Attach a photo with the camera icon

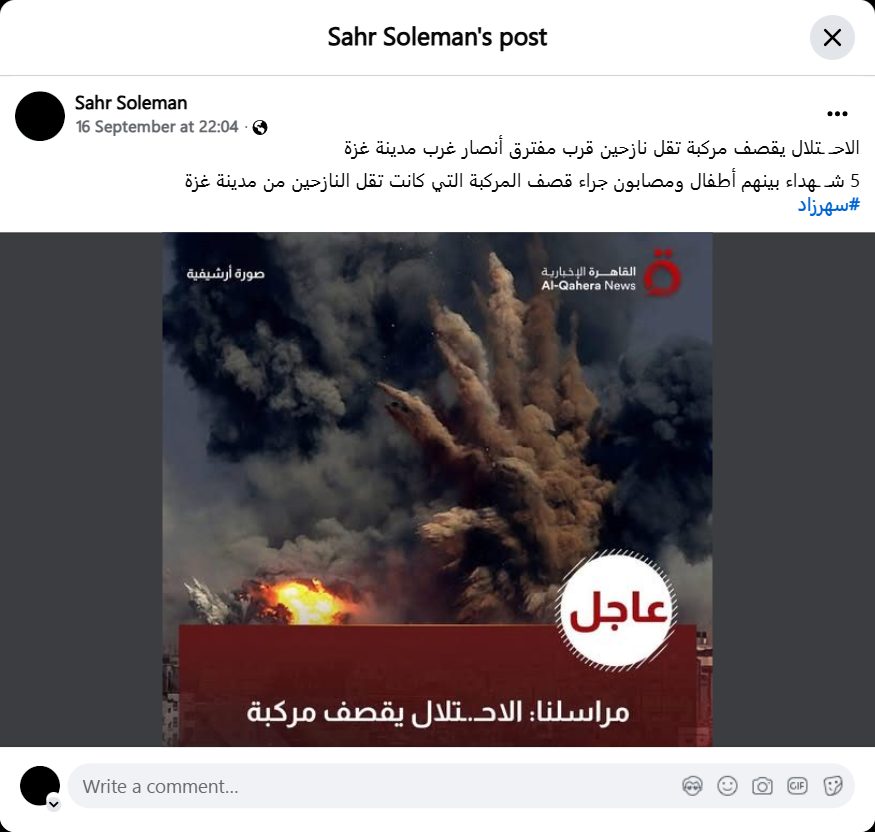(x=762, y=786)
